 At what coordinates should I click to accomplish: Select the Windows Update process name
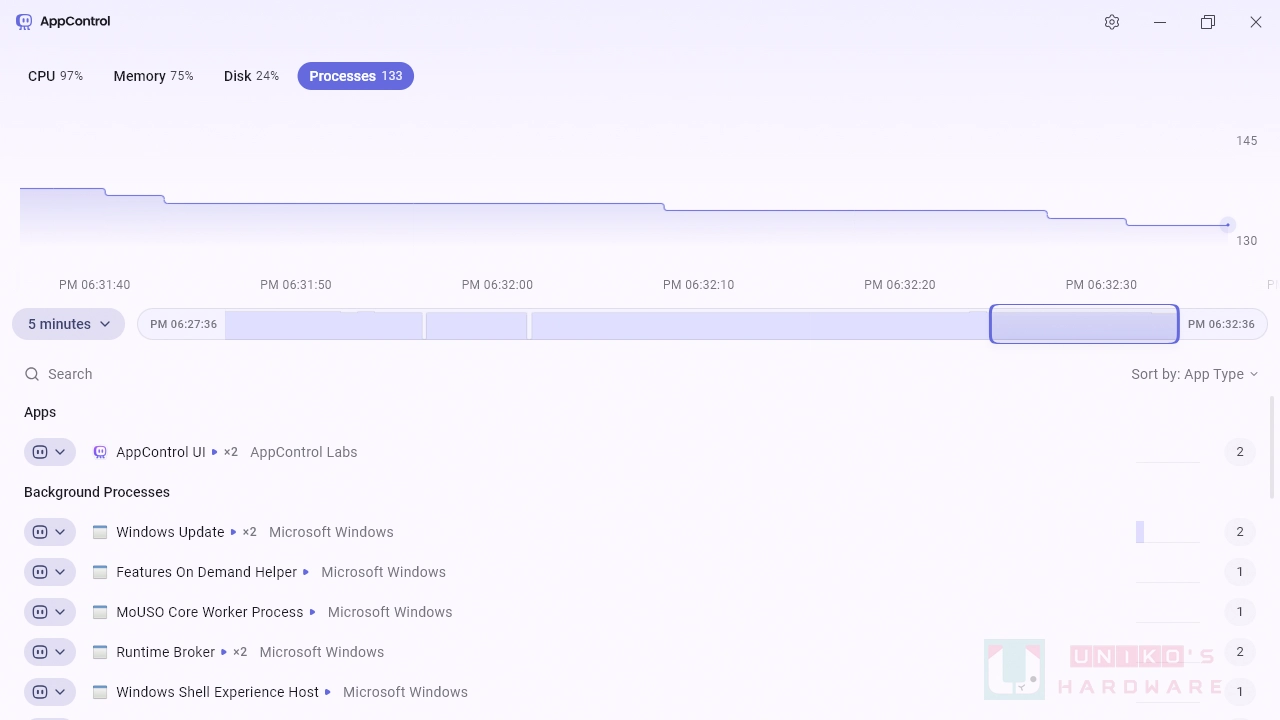point(170,532)
